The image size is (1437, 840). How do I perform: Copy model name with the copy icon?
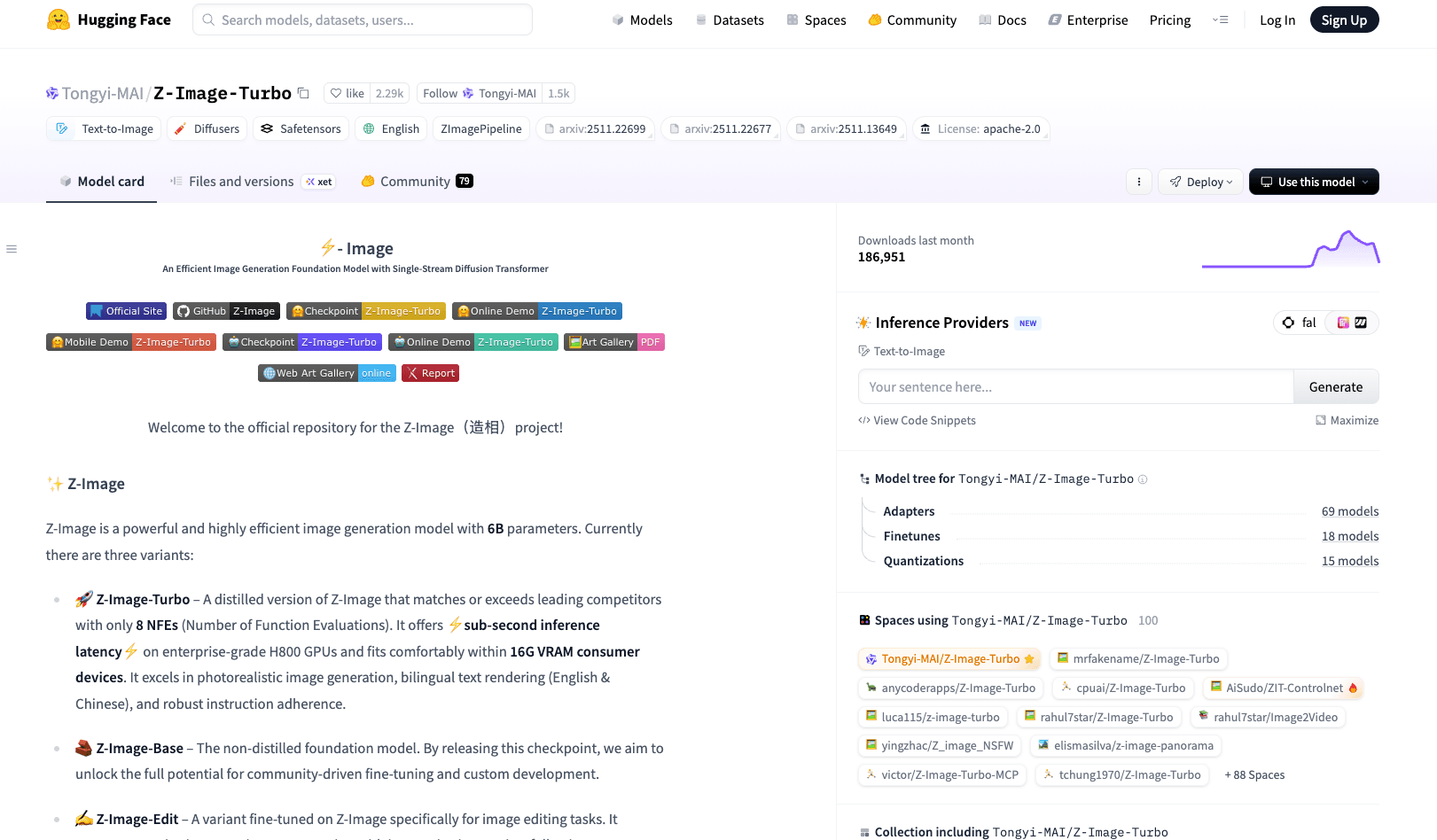303,93
